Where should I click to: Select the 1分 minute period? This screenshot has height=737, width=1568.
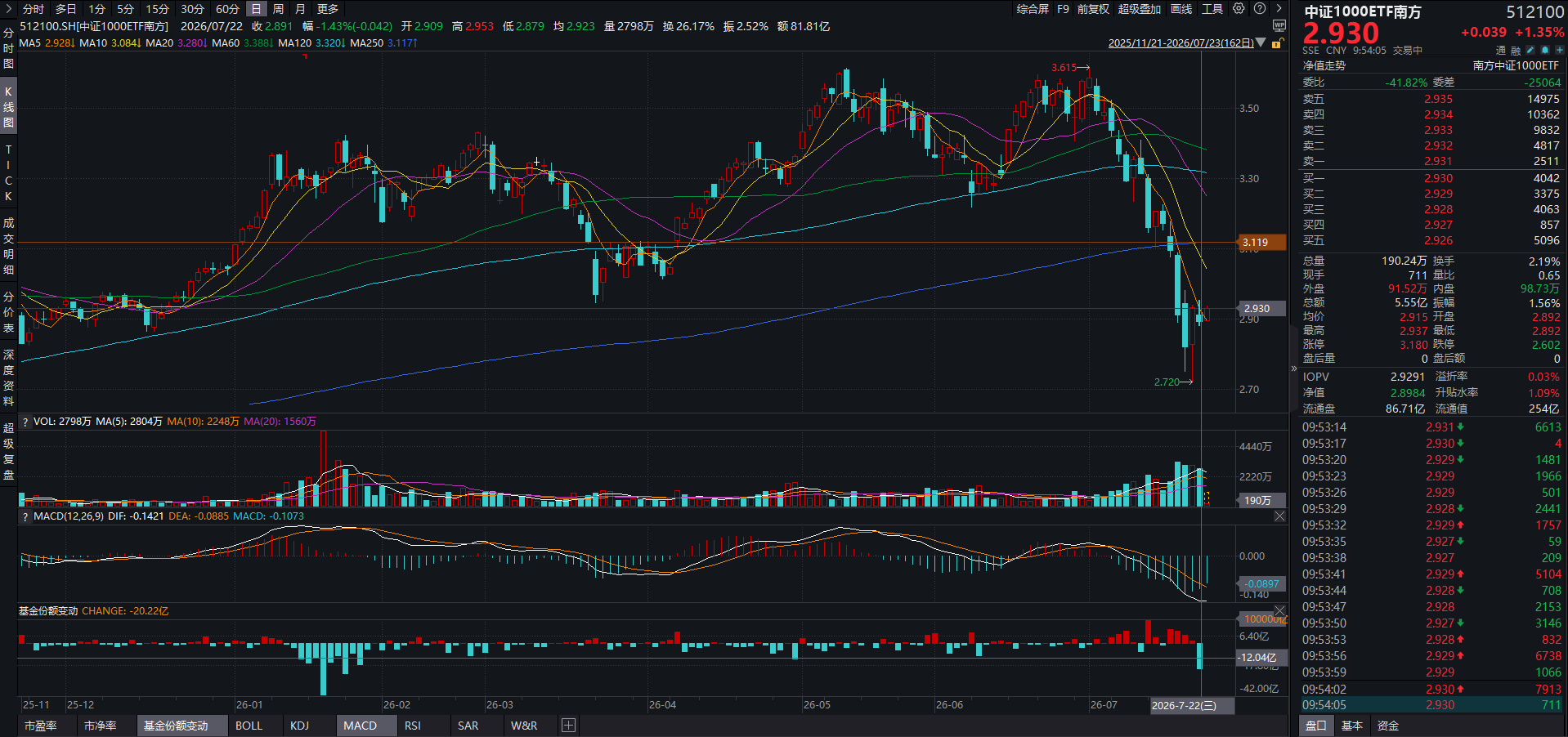click(97, 9)
